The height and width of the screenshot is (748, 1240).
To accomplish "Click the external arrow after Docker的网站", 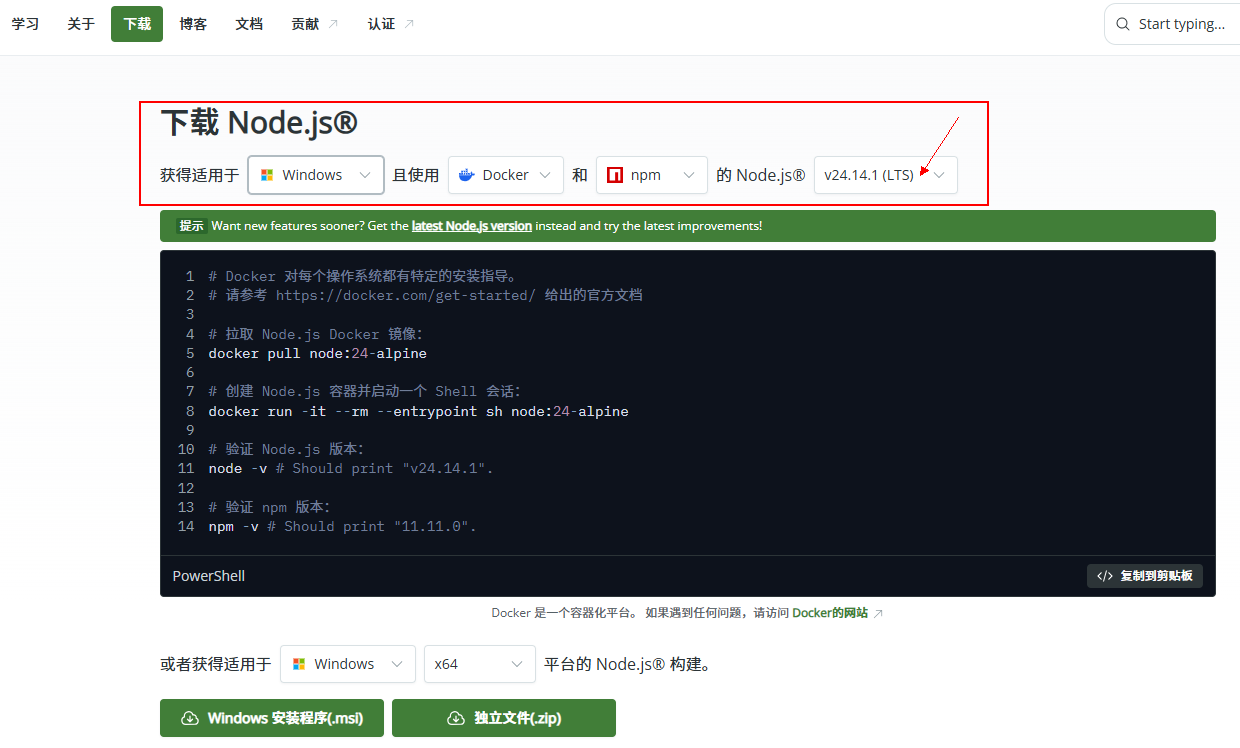I will (x=878, y=613).
